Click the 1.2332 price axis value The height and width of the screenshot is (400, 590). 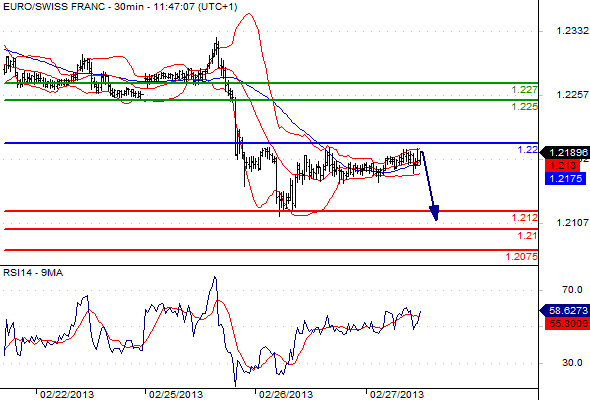(x=572, y=31)
